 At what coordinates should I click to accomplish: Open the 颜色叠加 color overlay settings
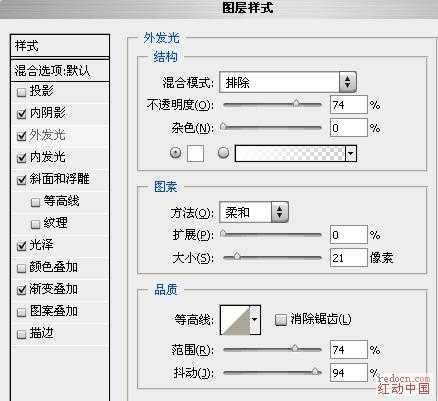click(x=53, y=267)
